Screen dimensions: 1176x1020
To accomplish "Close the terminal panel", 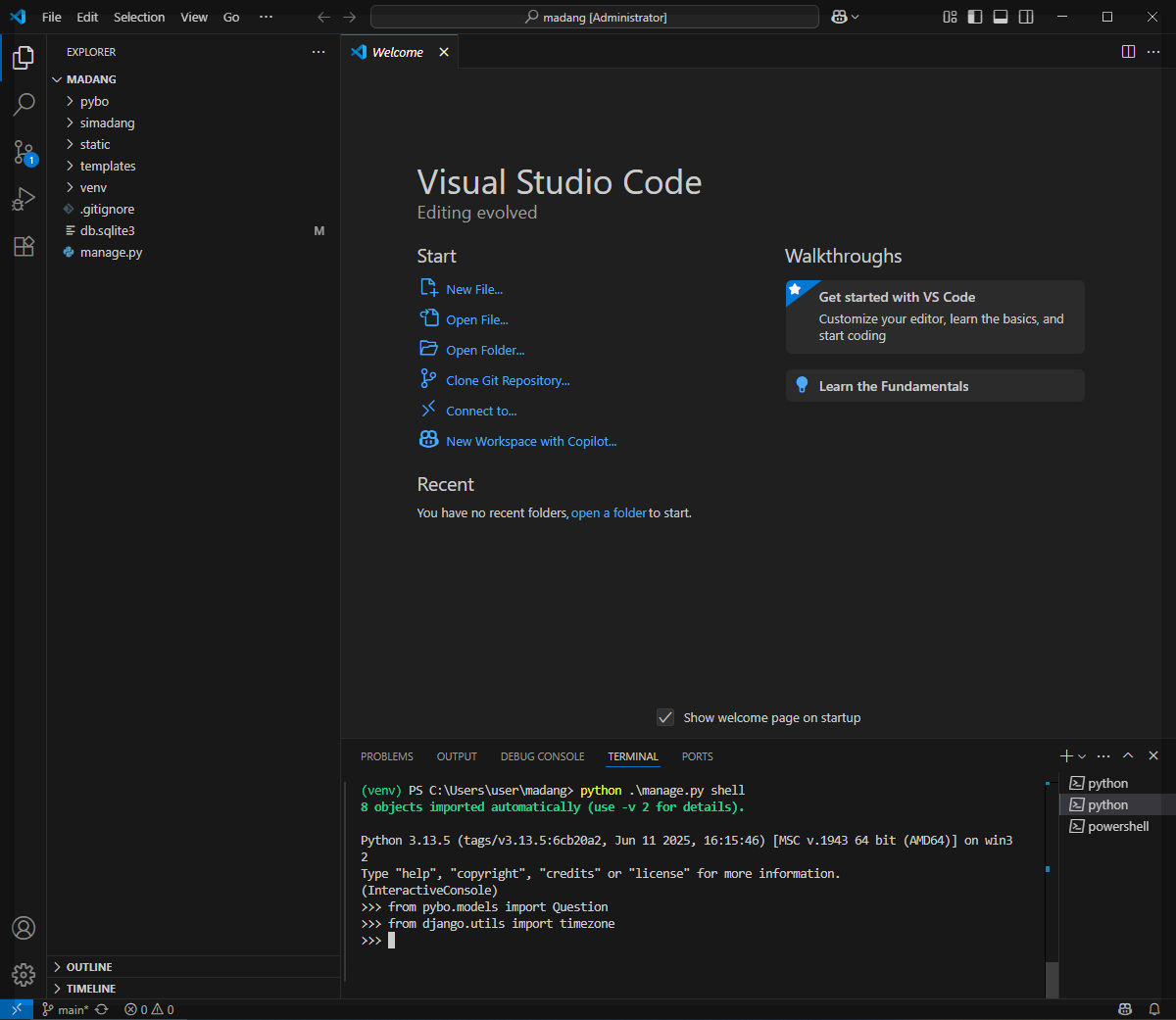I will coord(1153,755).
